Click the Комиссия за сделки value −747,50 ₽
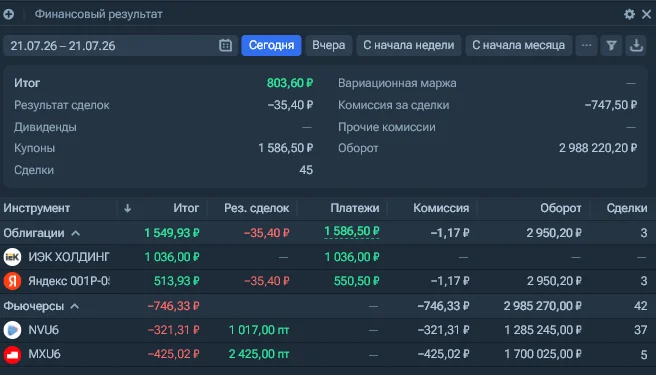Screen dimensions: 656x375 (611, 105)
